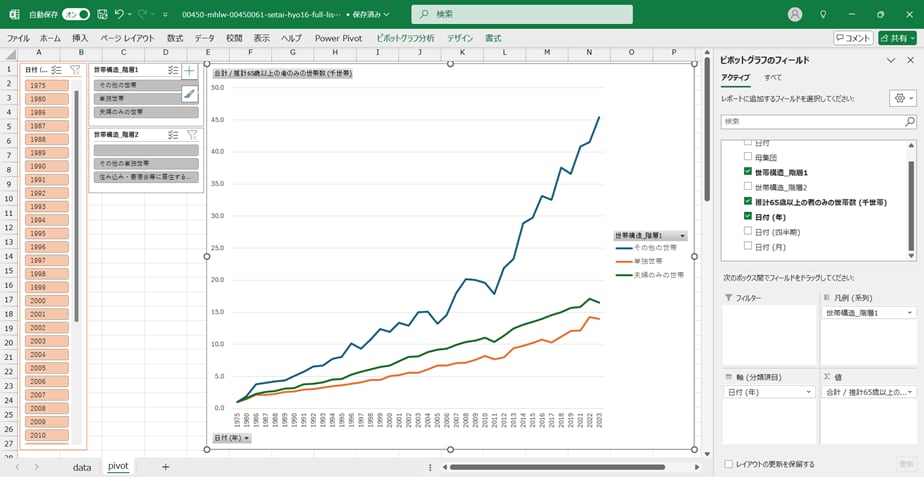Click the account profile avatar icon
This screenshot has width=924, height=477.
795,15
